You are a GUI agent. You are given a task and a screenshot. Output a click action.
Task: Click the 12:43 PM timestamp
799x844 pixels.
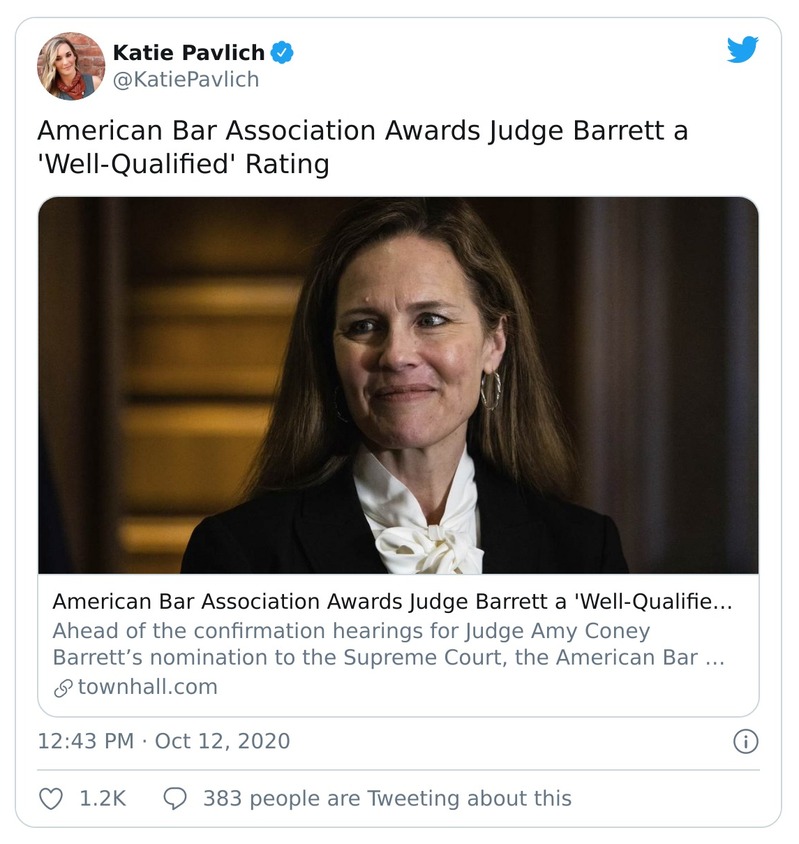(x=87, y=741)
